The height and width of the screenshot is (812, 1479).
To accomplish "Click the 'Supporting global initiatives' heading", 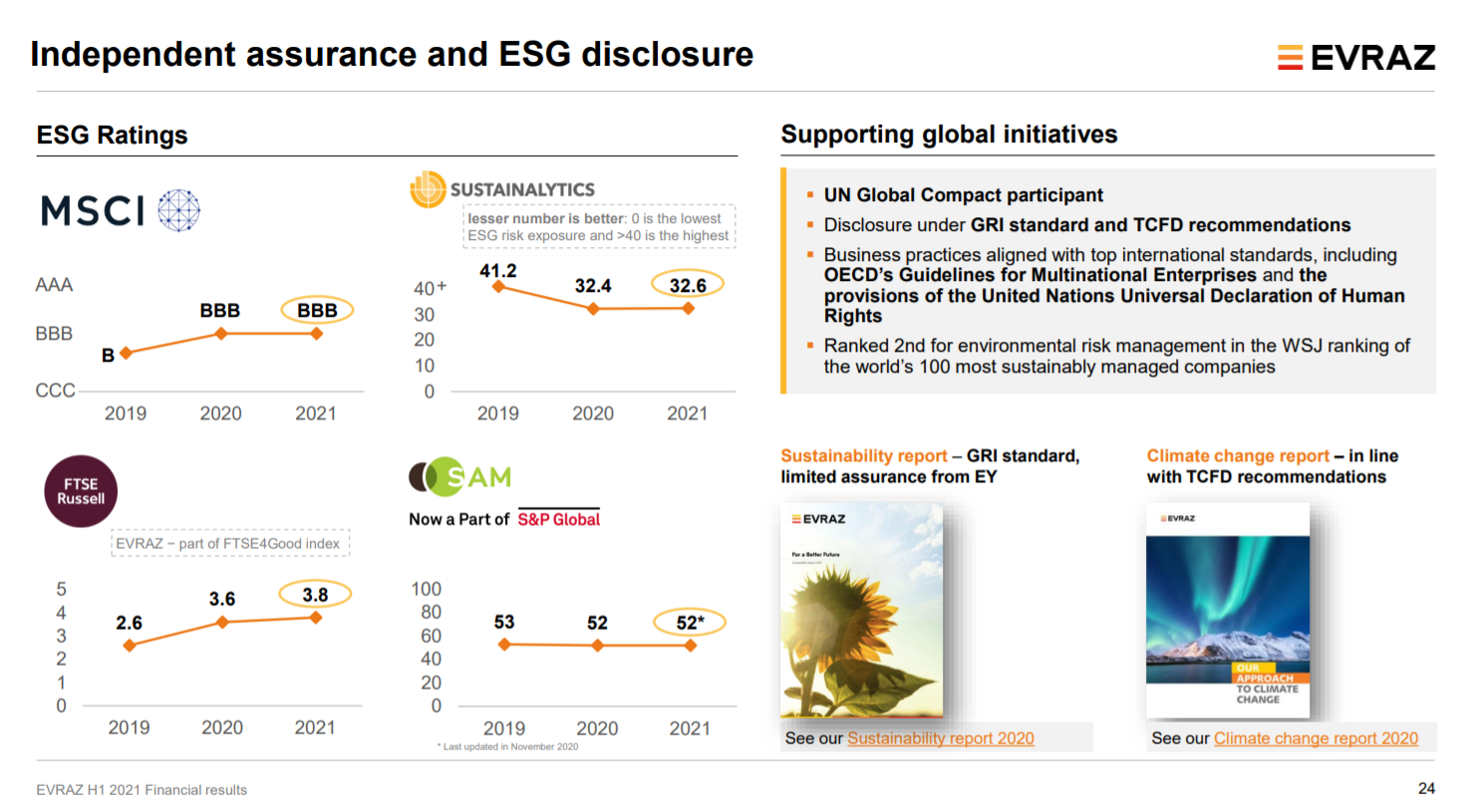I will (x=949, y=135).
